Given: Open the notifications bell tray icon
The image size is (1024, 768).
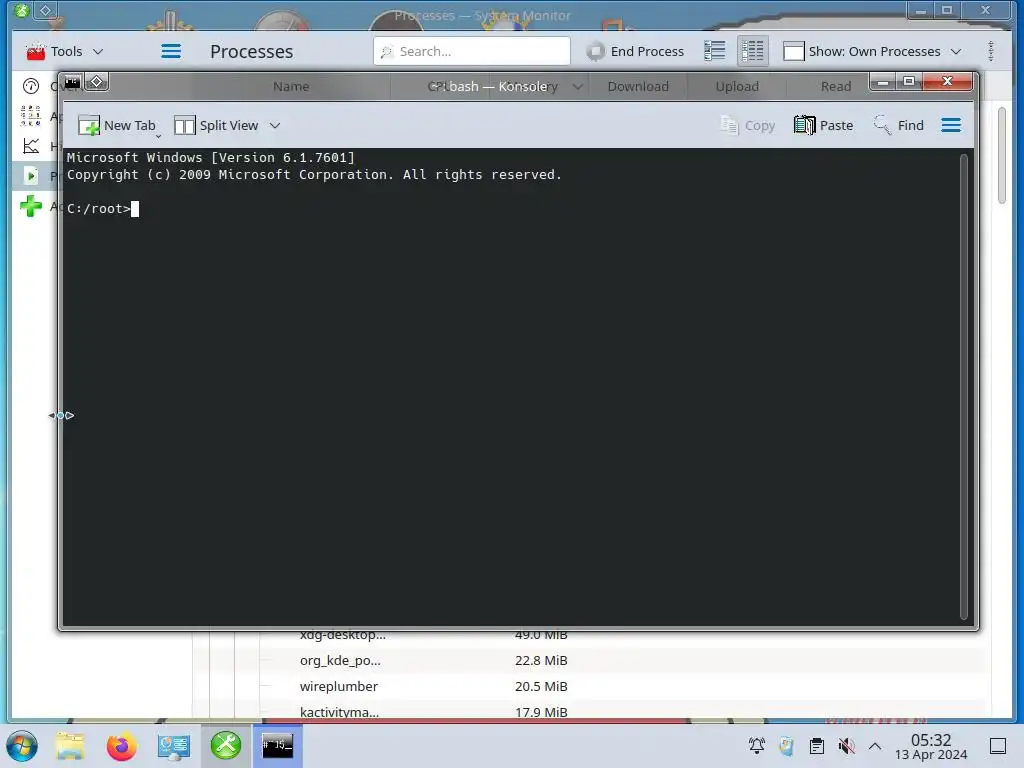Looking at the screenshot, I should [x=756, y=746].
